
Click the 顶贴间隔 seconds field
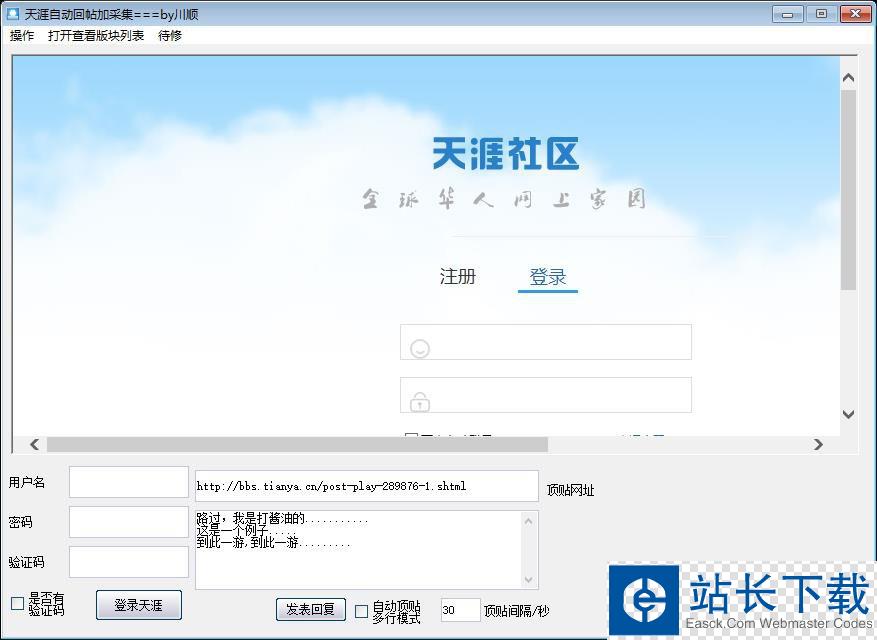[x=460, y=610]
